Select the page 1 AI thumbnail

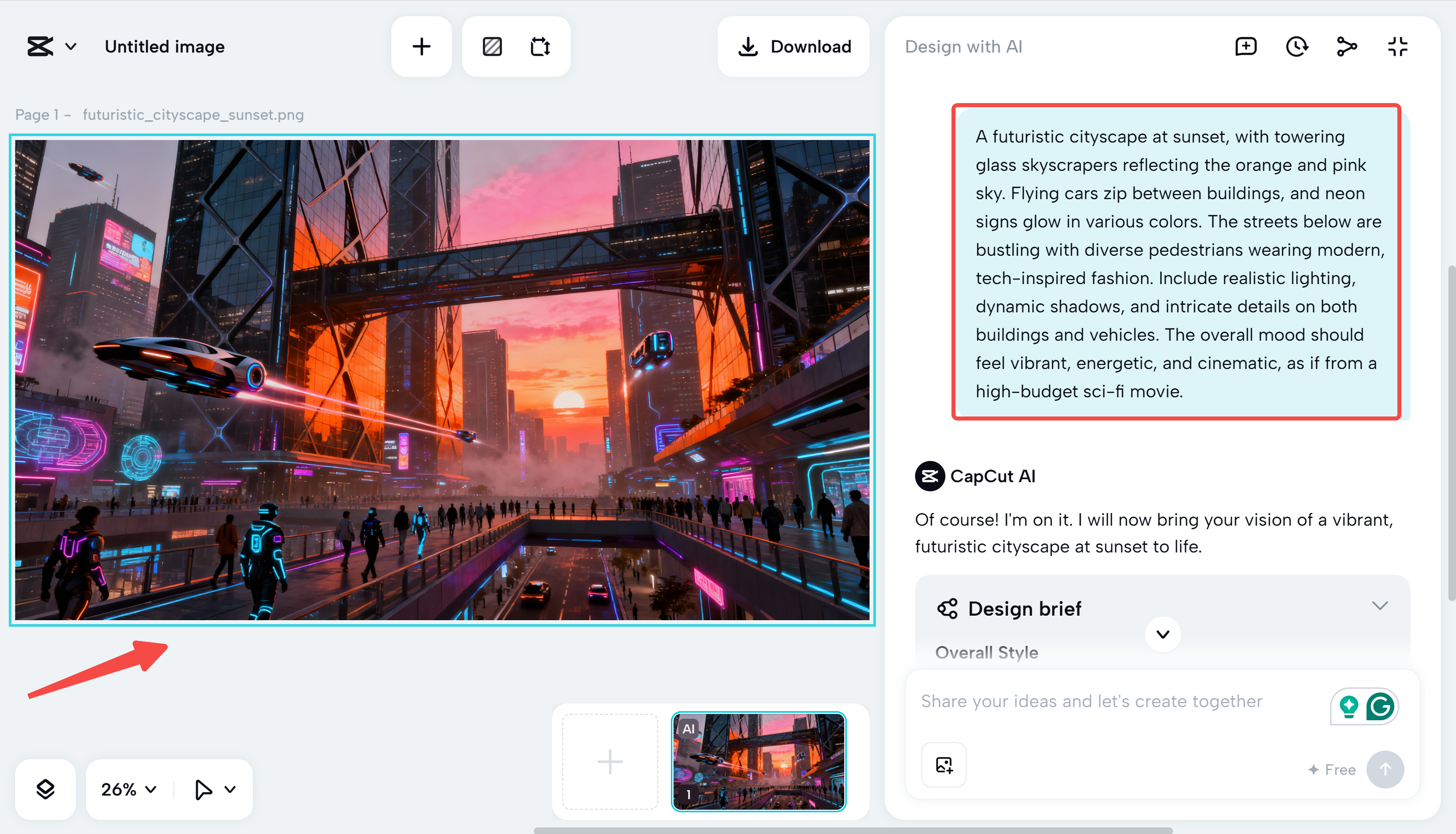(x=758, y=761)
